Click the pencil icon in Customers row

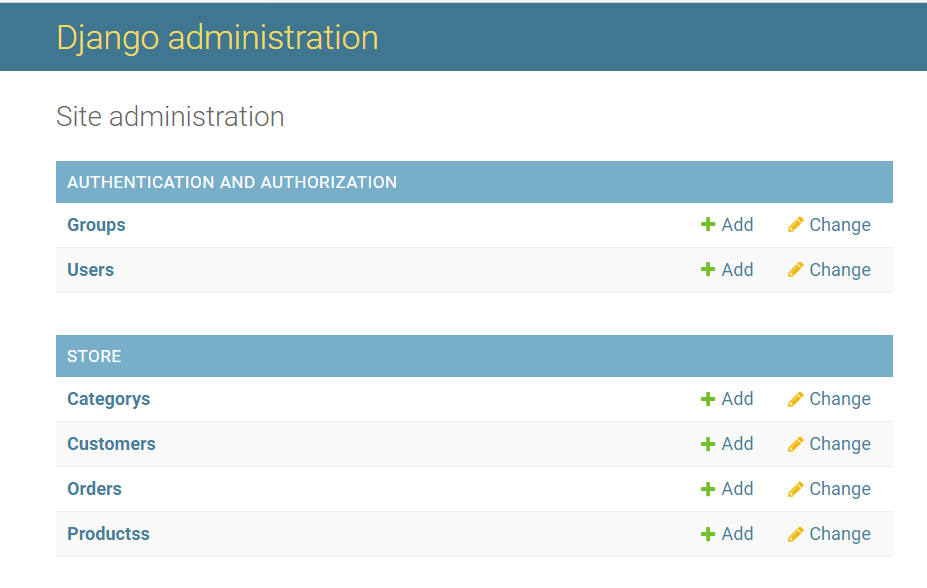[795, 444]
